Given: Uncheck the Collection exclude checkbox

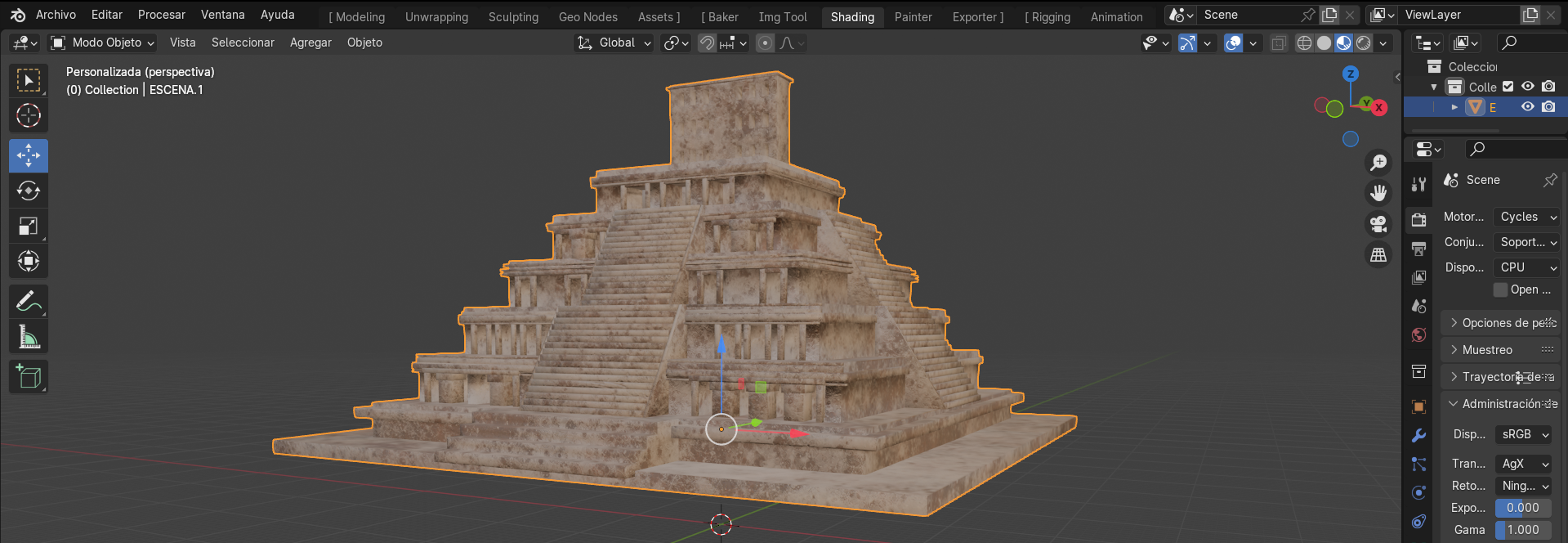Looking at the screenshot, I should coord(1508,87).
